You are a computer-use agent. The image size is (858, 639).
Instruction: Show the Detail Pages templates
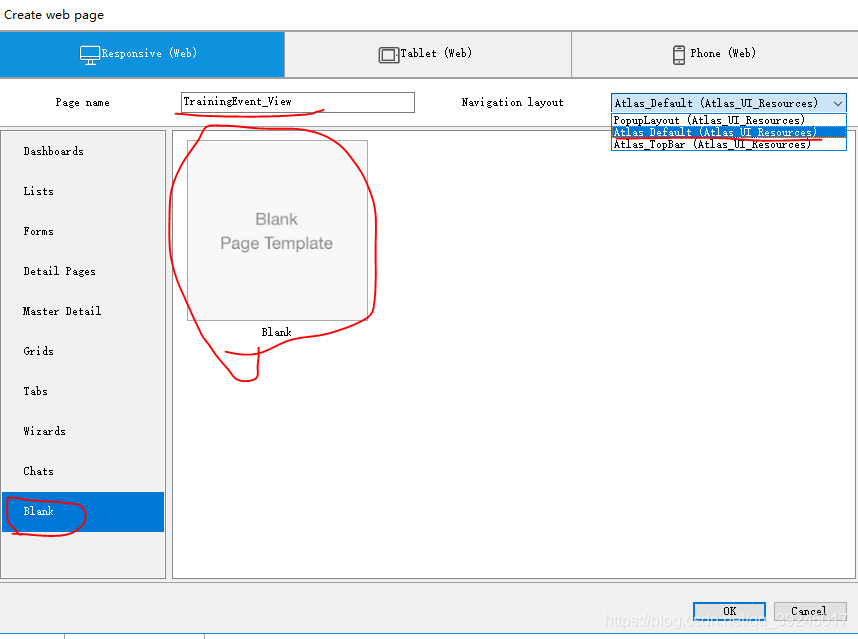pyautogui.click(x=60, y=272)
